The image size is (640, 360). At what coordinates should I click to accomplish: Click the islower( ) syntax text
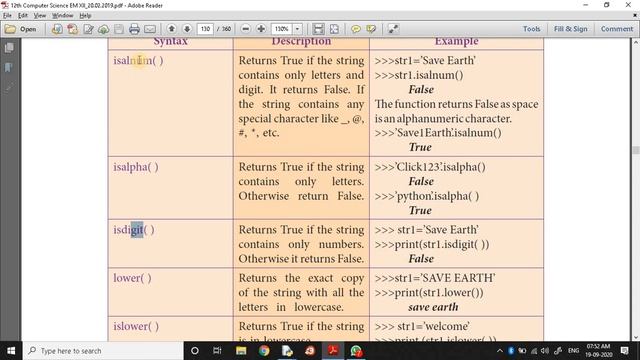pos(136,326)
